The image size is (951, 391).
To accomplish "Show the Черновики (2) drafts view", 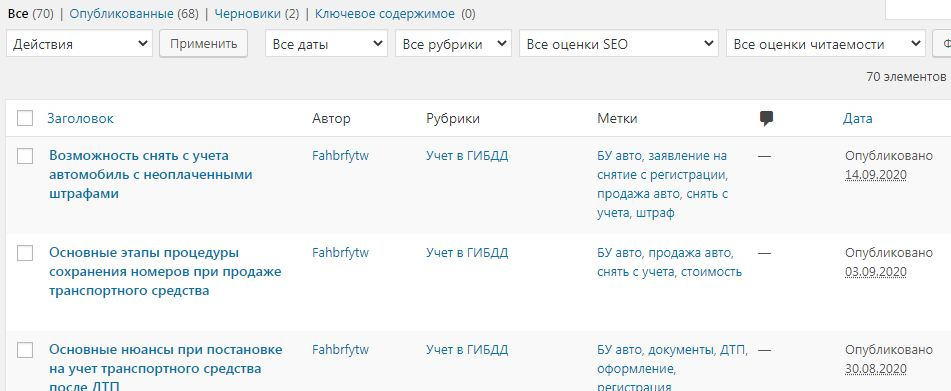I will [257, 14].
